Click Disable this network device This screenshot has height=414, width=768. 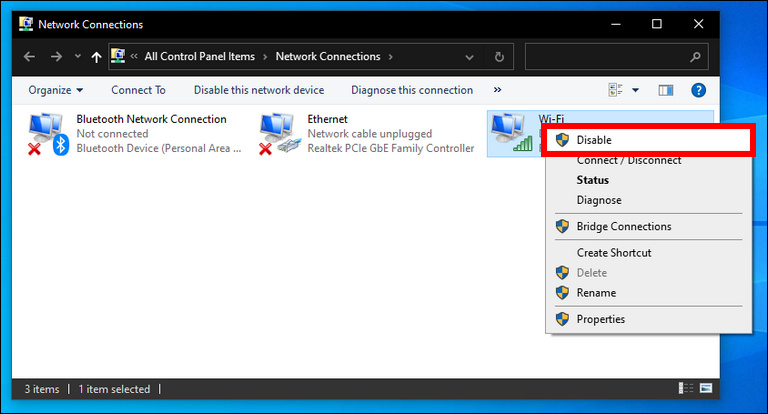coord(259,90)
